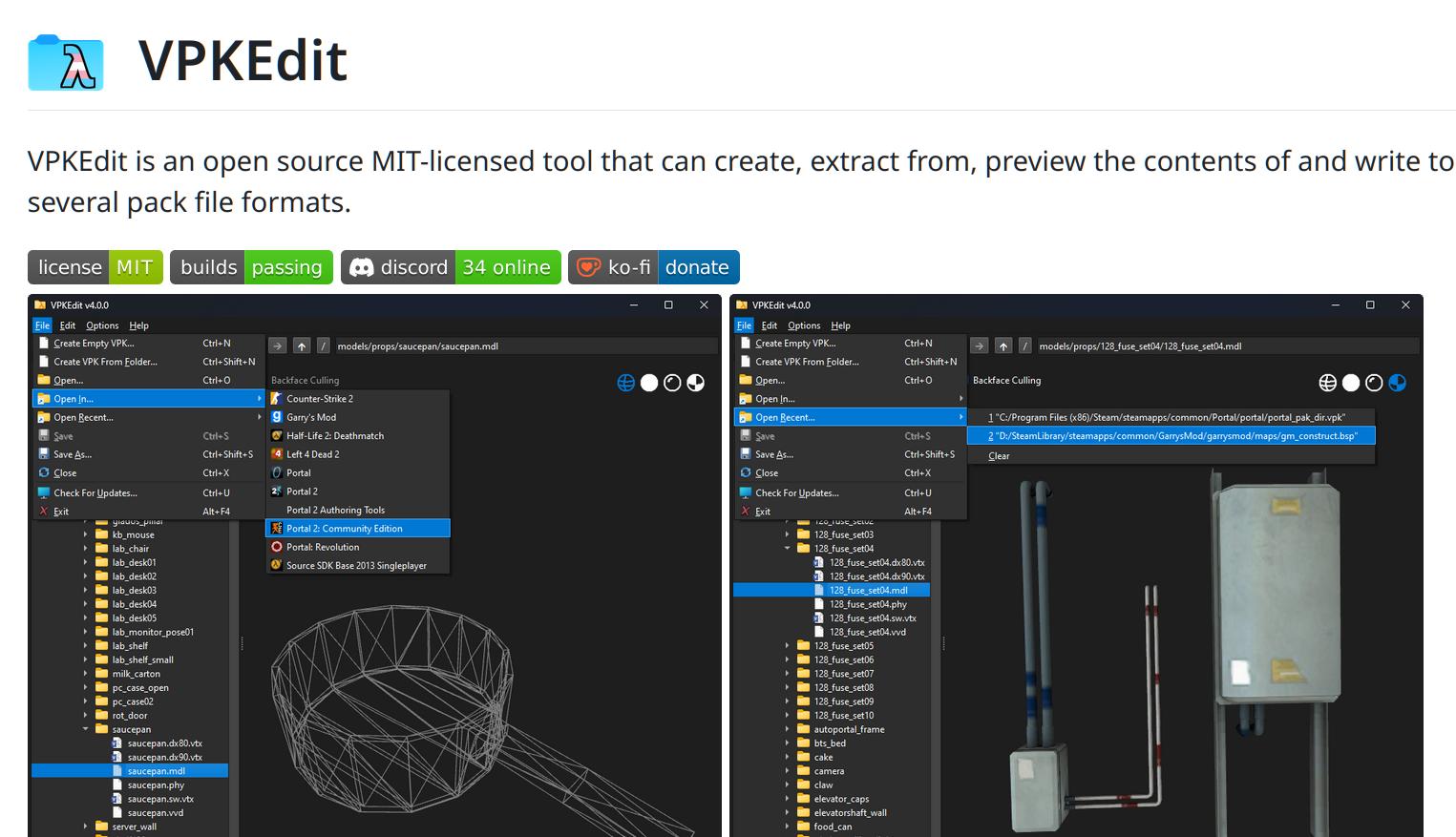Open File menu in left VPKEdit window
The image size is (1456, 837).
tap(43, 325)
